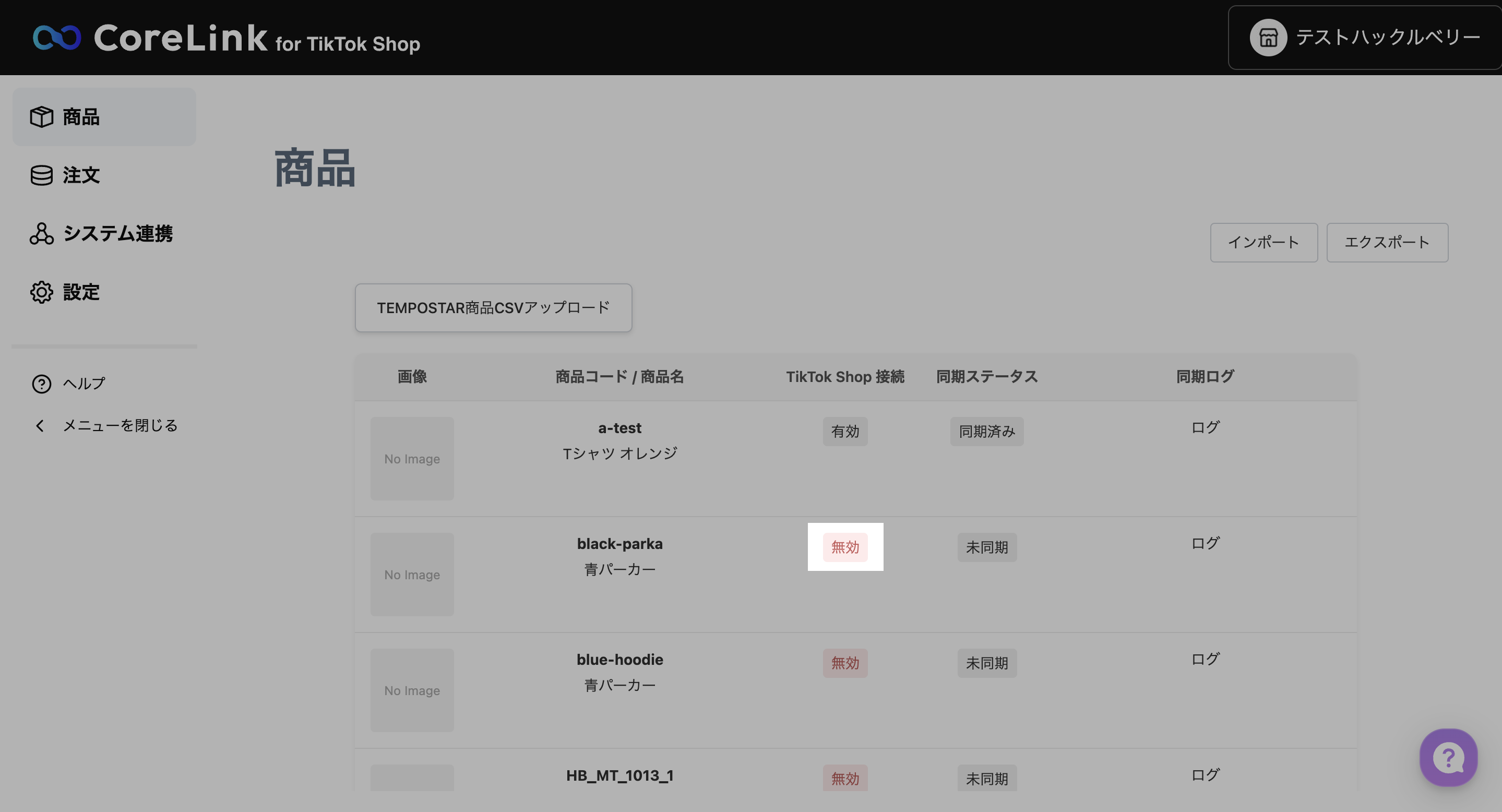Viewport: 1502px width, 812px height.
Task: Click the box icon next to 商品
Action: [41, 116]
